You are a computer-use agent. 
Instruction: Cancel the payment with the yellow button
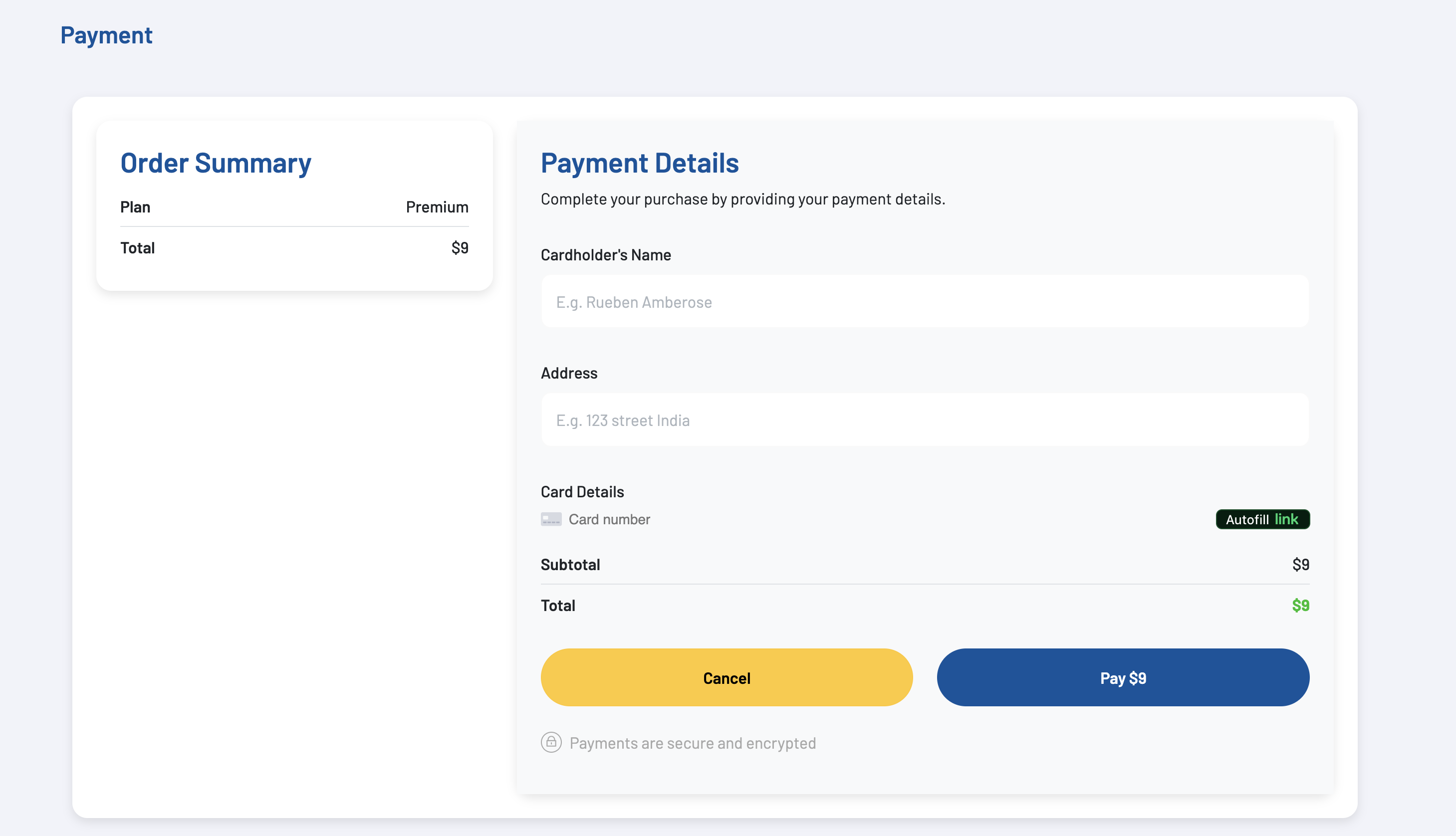pyautogui.click(x=727, y=677)
